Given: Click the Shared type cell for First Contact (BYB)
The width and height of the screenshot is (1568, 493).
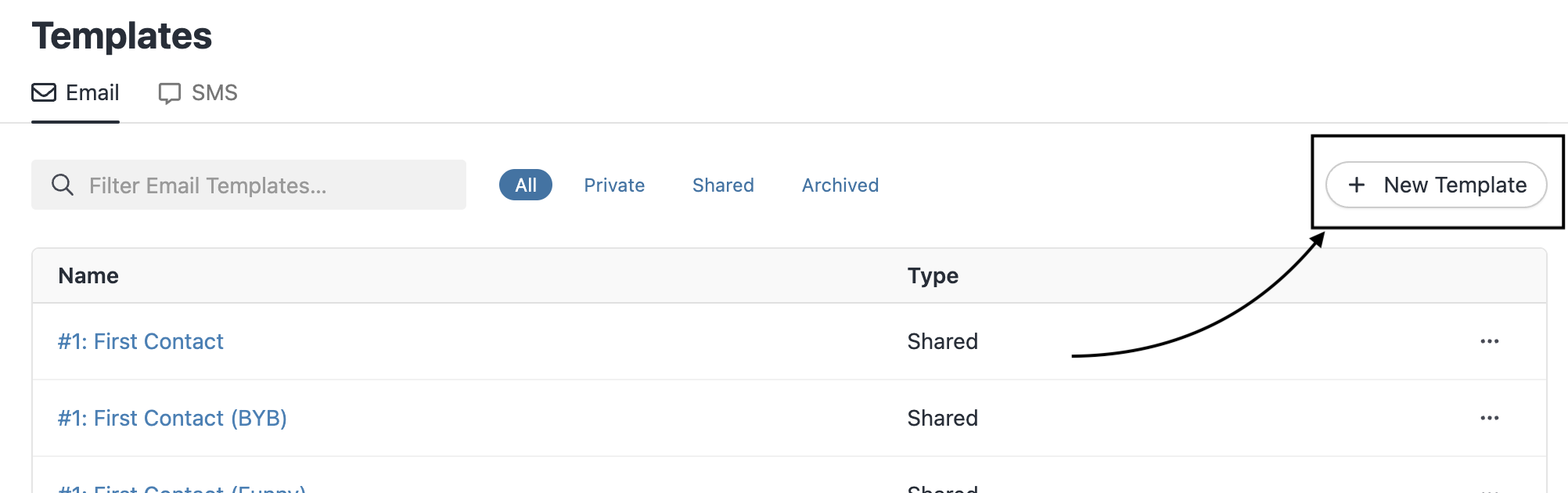Looking at the screenshot, I should (942, 418).
